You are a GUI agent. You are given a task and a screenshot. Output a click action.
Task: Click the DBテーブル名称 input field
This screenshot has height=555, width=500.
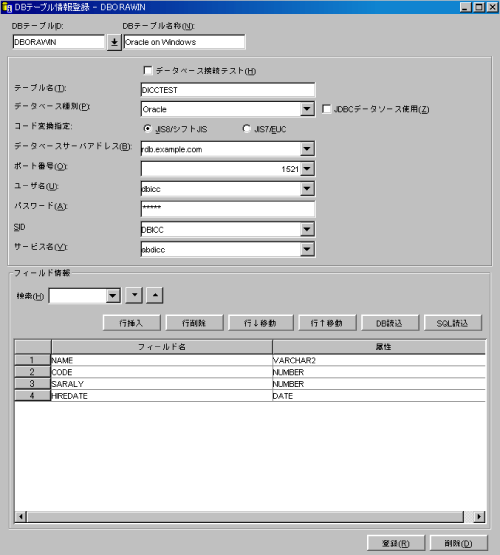tap(184, 42)
